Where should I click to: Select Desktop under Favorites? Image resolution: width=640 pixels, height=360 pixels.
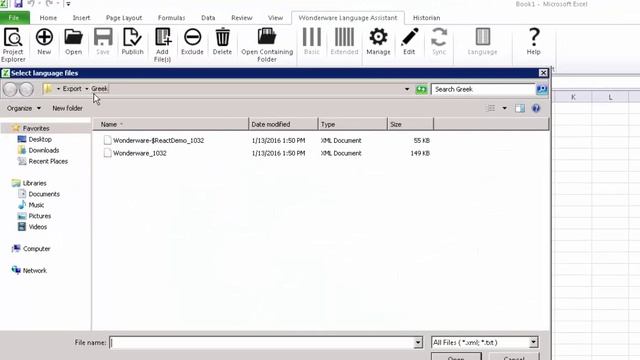pyautogui.click(x=40, y=139)
